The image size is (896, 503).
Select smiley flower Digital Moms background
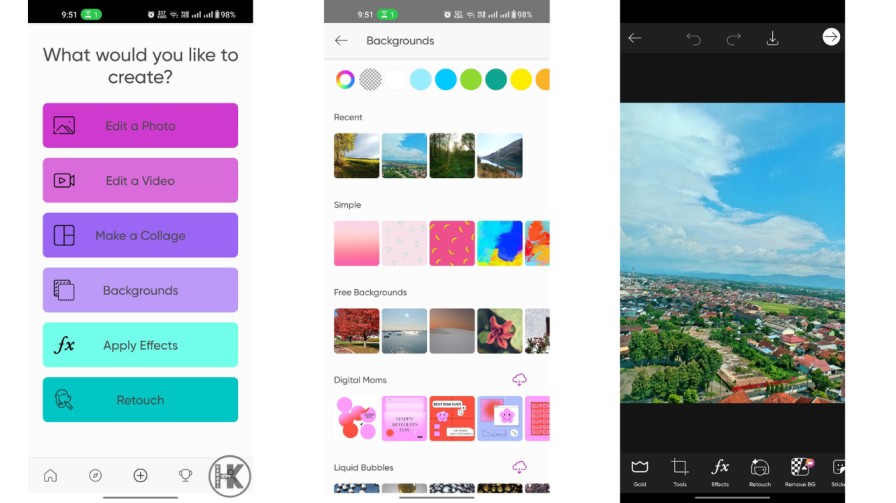coord(500,418)
